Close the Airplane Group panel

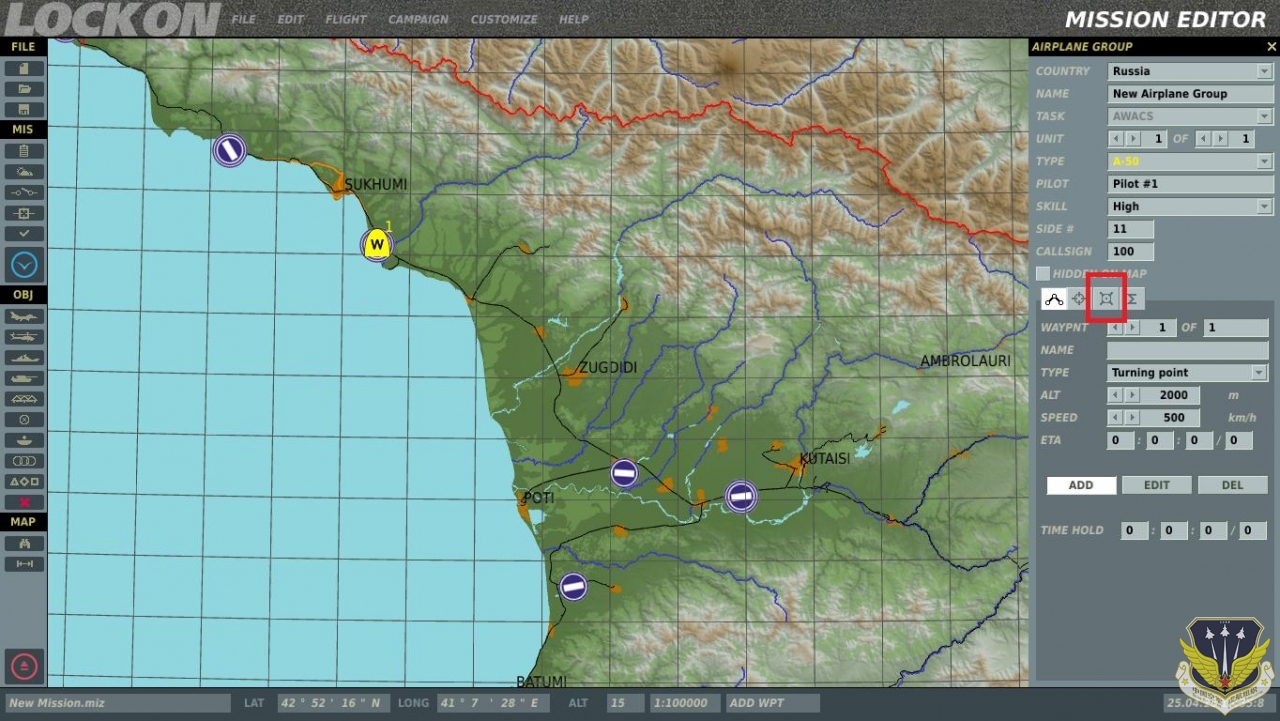tap(1270, 47)
